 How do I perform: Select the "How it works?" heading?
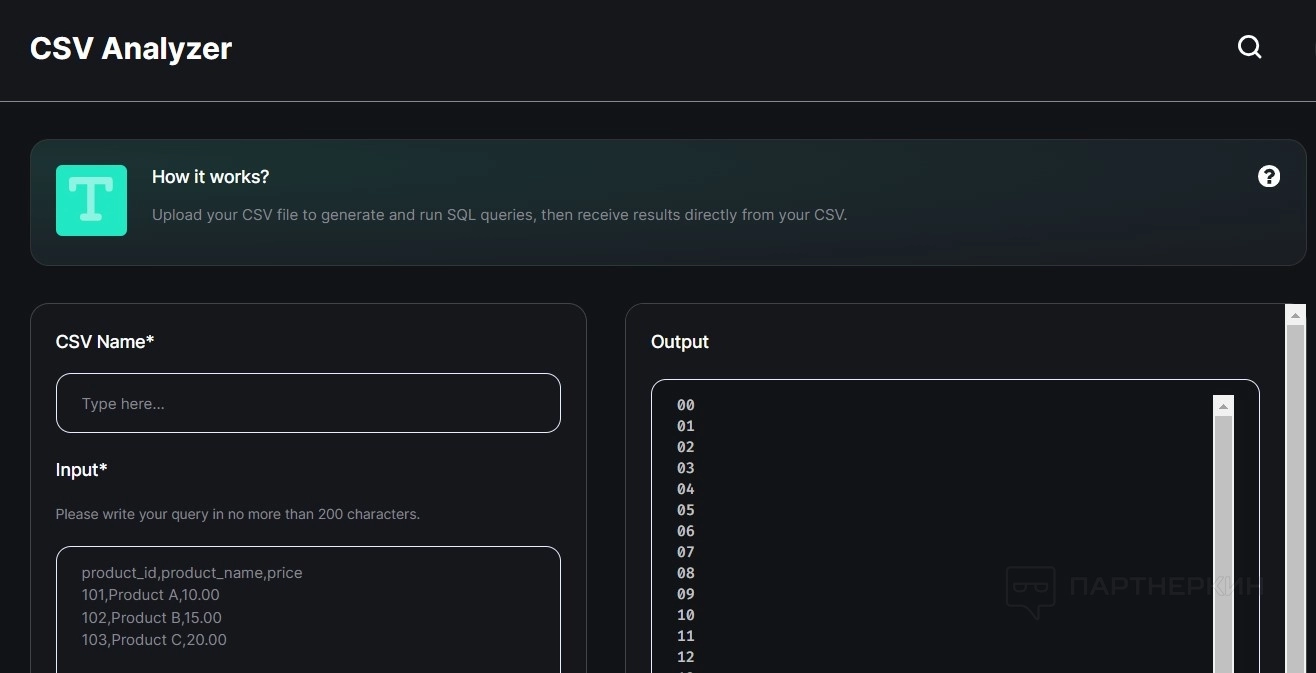210,177
